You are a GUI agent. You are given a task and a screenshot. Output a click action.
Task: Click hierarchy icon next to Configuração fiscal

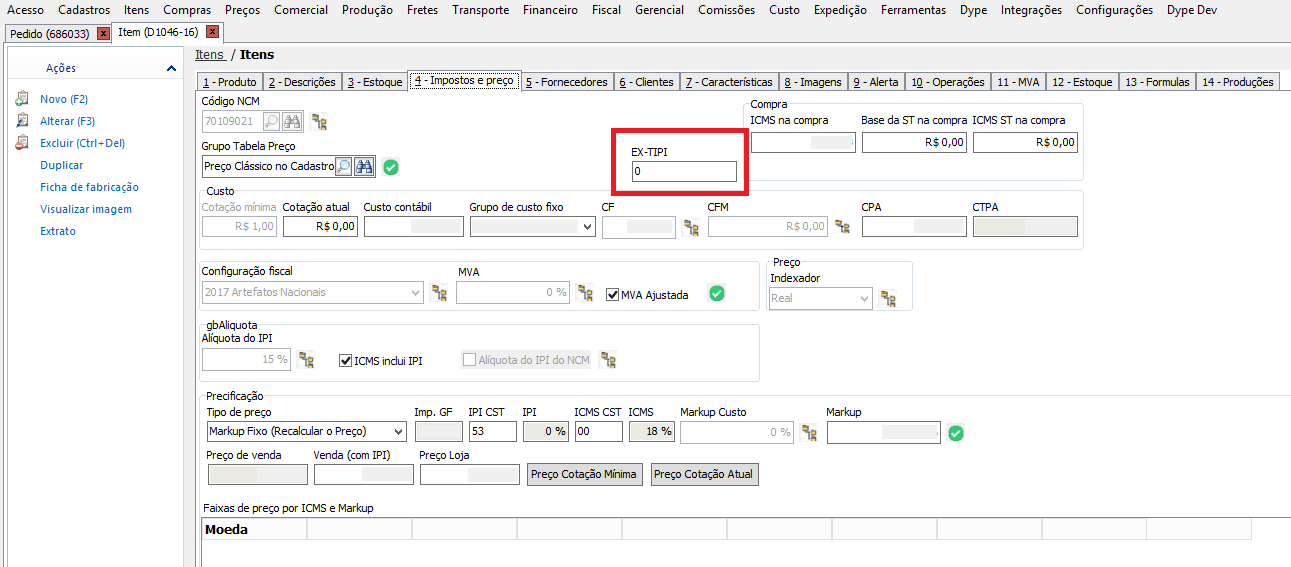coord(439,293)
